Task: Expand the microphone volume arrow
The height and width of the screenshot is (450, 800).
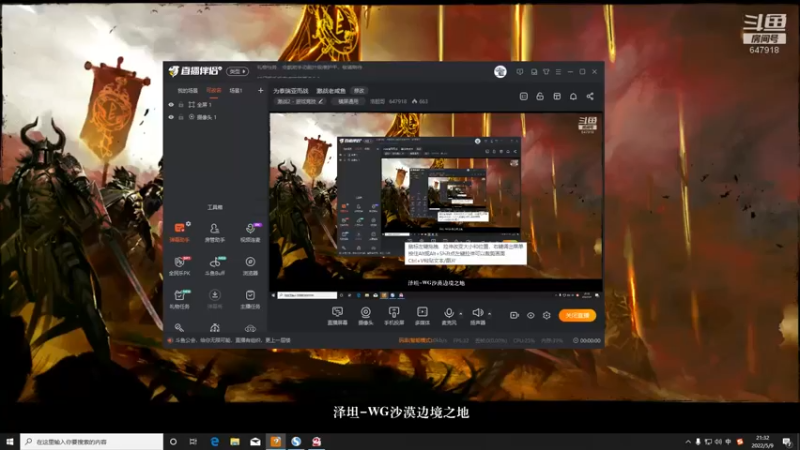Action: click(x=461, y=314)
